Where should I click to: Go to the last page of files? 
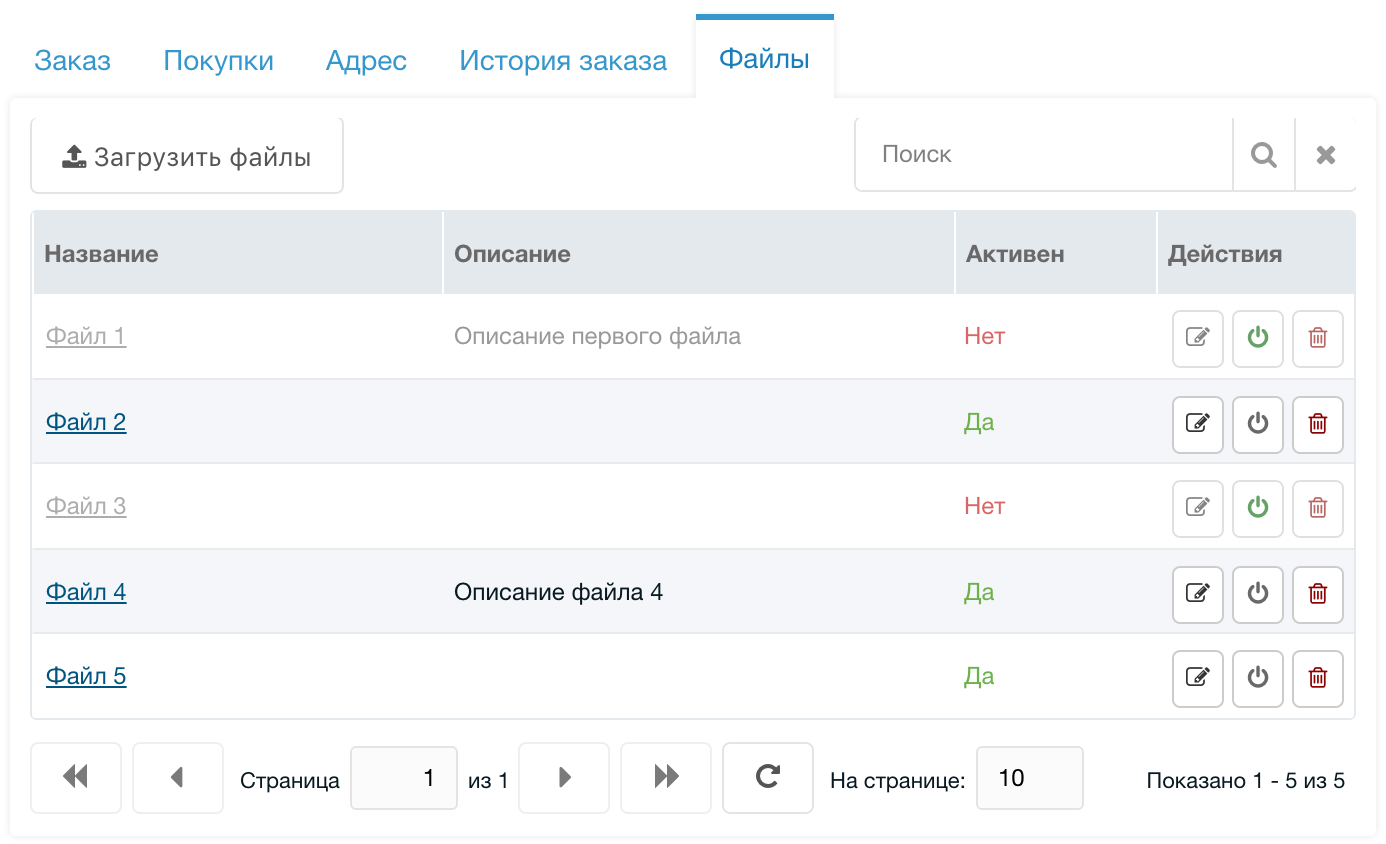pyautogui.click(x=665, y=777)
